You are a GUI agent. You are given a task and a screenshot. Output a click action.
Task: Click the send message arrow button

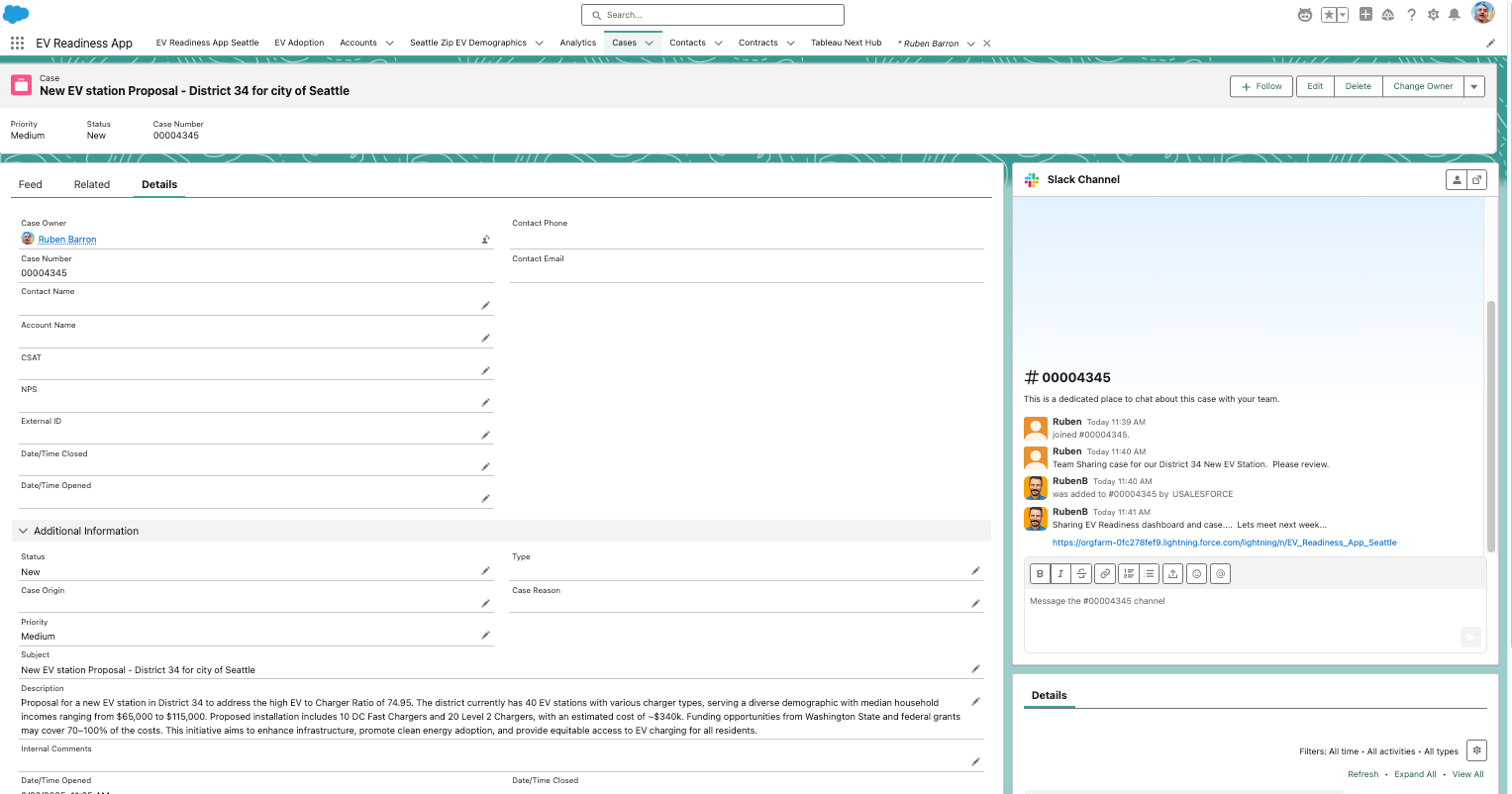pos(1470,638)
